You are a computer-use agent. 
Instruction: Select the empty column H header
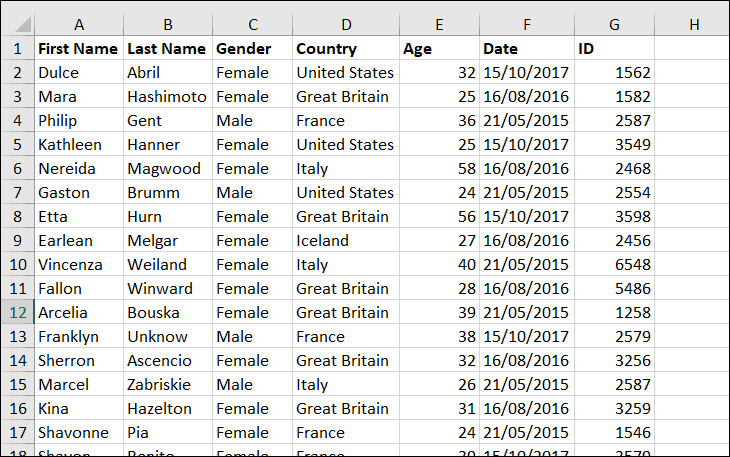tap(692, 24)
